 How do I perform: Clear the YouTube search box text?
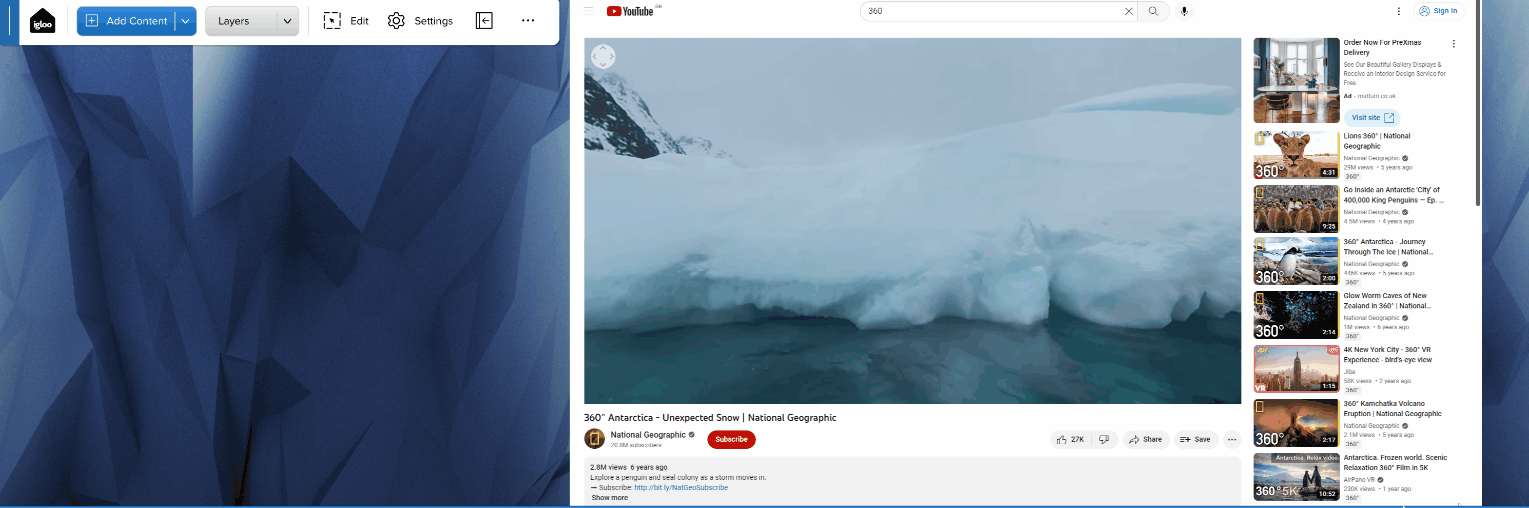coord(1129,11)
